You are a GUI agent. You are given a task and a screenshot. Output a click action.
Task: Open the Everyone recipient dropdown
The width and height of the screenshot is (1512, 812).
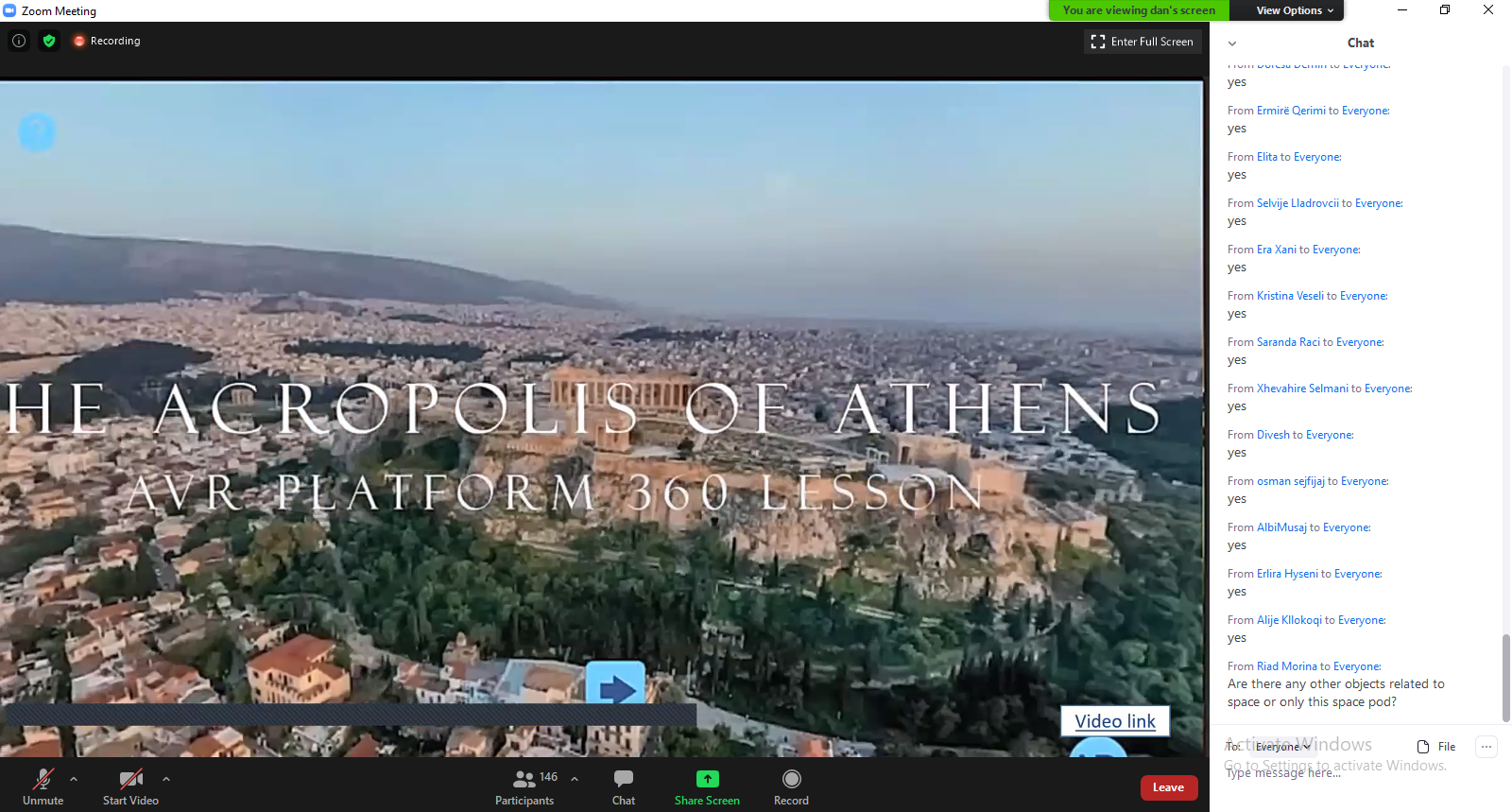1282,747
